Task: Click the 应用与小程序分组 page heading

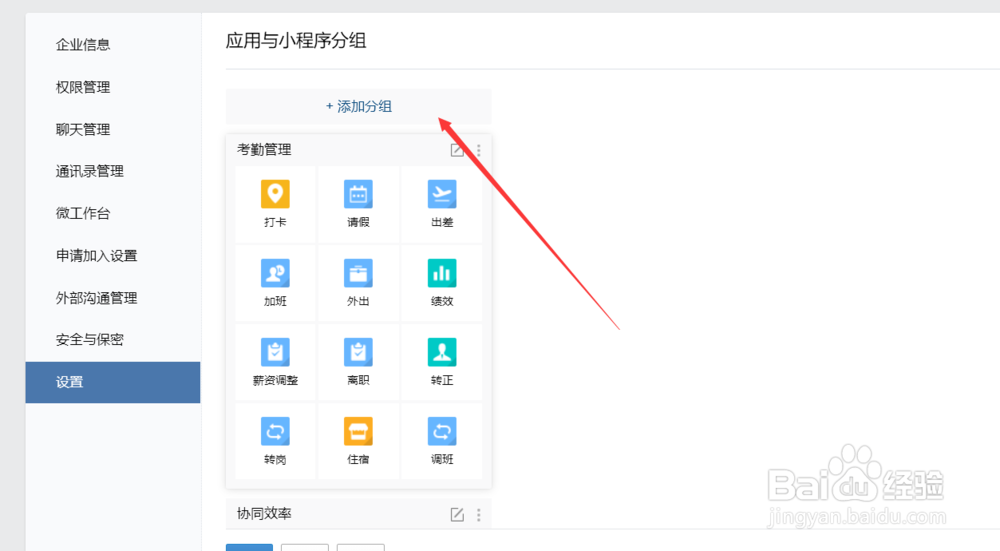Action: (296, 41)
